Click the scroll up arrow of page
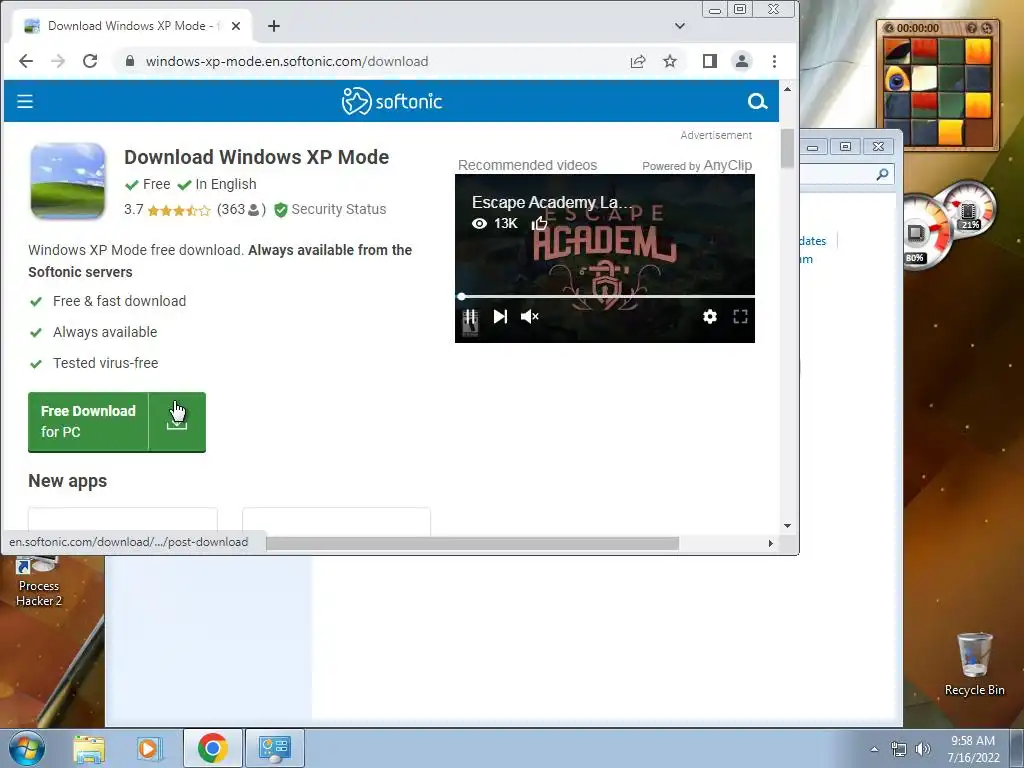Viewport: 1024px width, 768px height. point(788,89)
